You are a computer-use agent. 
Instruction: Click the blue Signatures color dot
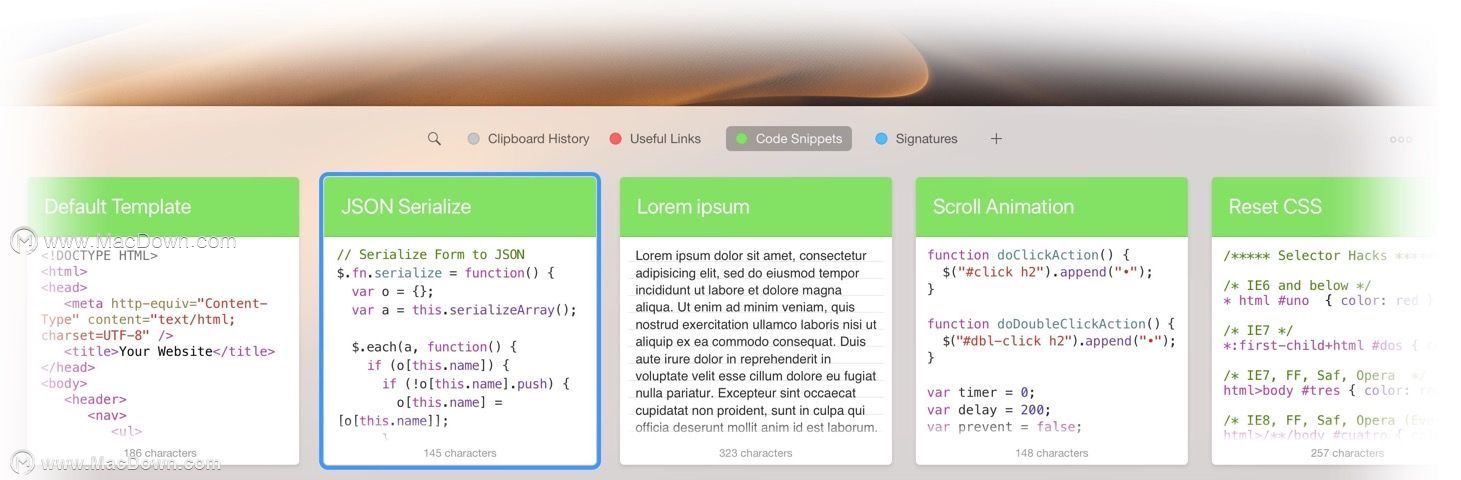pos(881,139)
